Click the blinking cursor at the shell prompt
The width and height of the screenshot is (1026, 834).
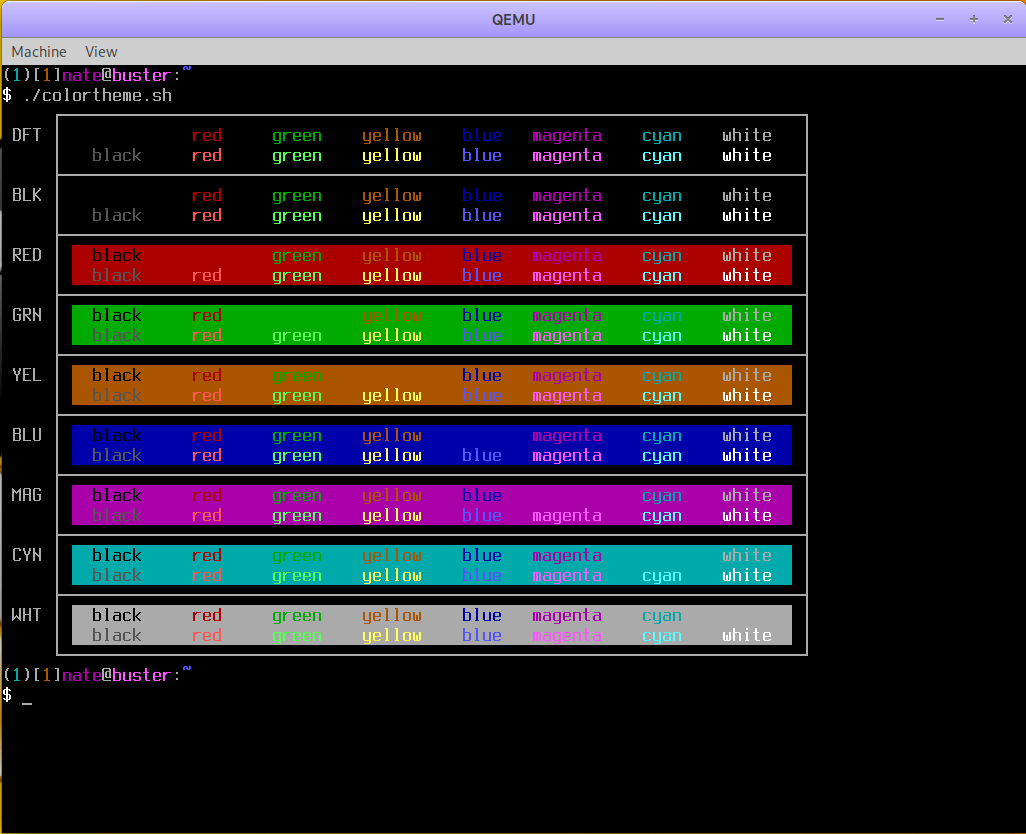pos(27,703)
